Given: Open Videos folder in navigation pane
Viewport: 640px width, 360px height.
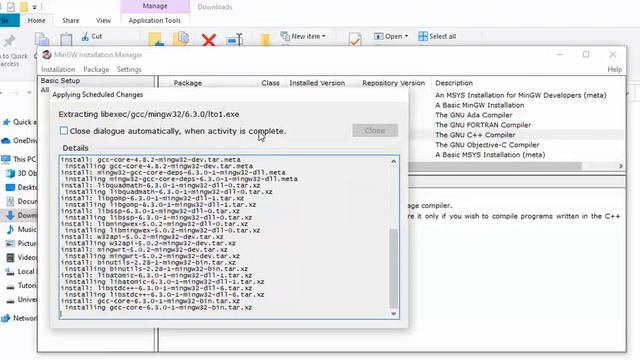Looking at the screenshot, I should pyautogui.click(x=22, y=257).
